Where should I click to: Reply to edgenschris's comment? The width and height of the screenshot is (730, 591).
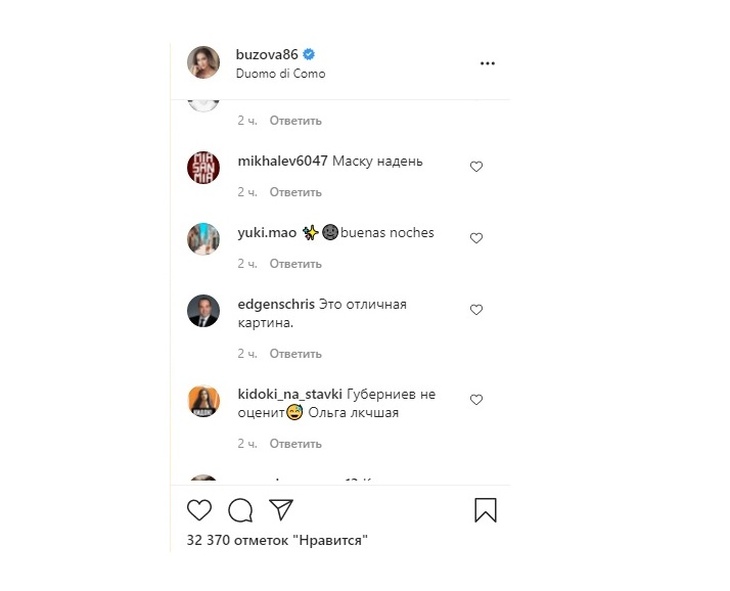click(x=295, y=354)
